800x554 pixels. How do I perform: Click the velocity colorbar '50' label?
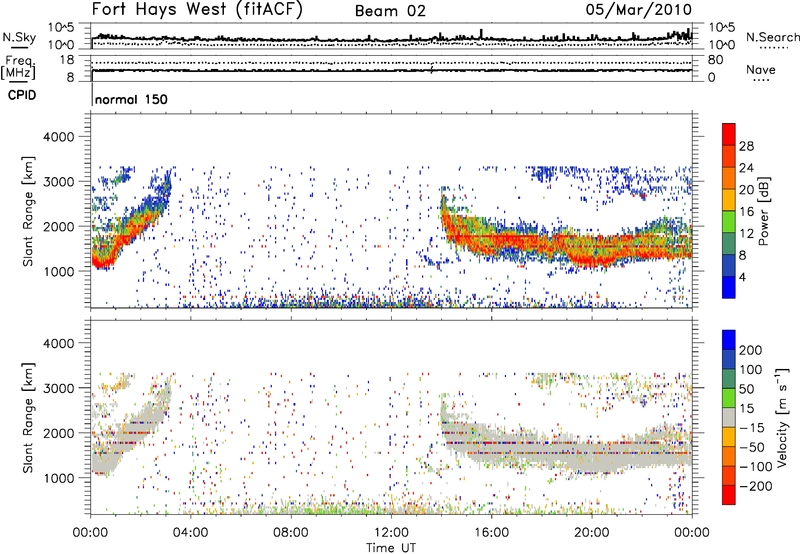pos(746,389)
